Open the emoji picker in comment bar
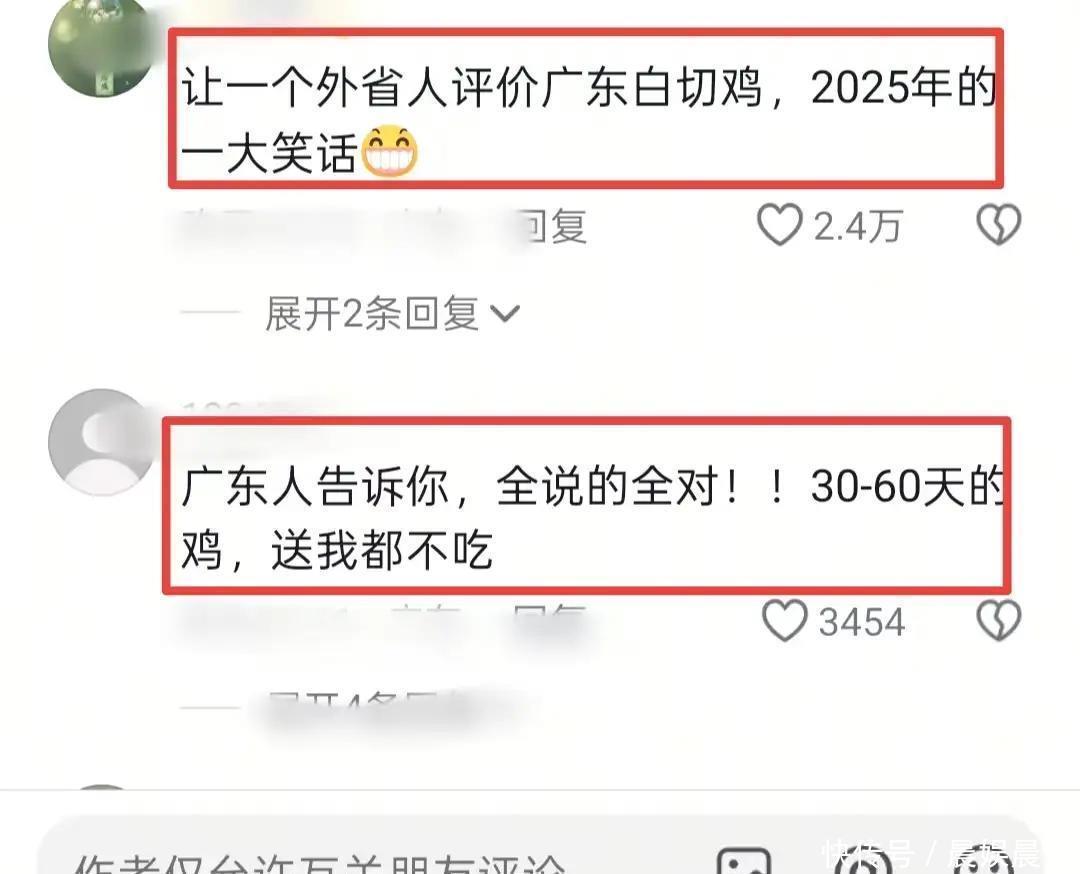Image resolution: width=1080 pixels, height=874 pixels. coord(985,861)
